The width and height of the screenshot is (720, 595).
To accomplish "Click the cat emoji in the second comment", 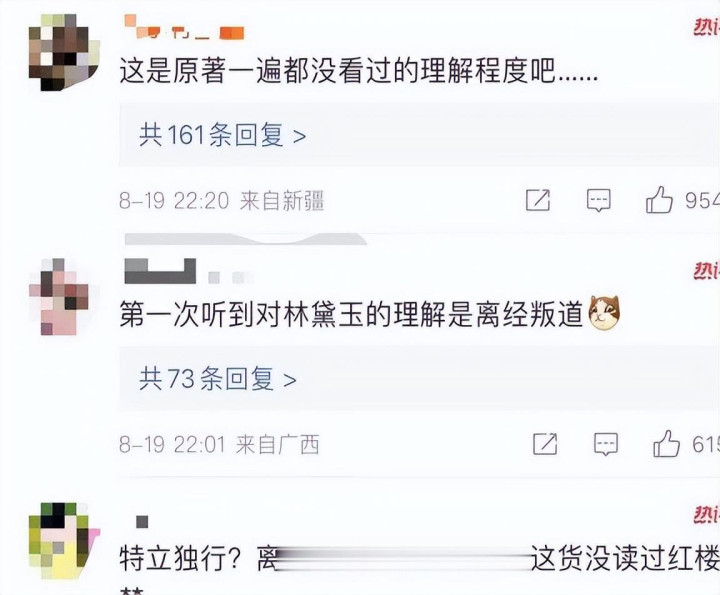I will point(604,312).
